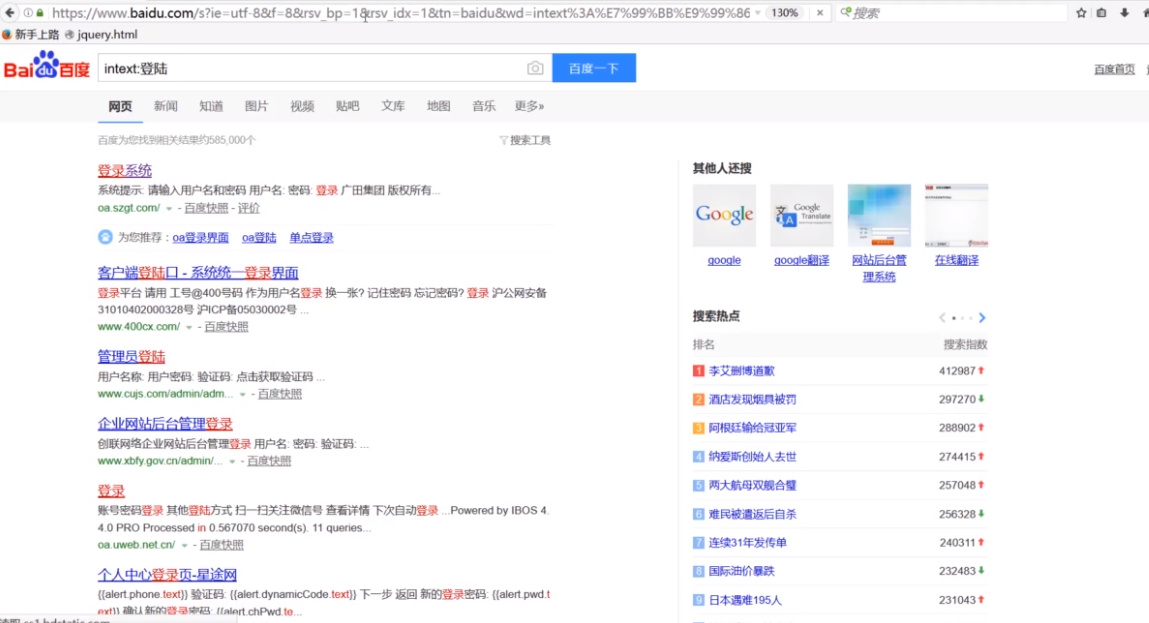
Task: Switch to the 贴吧 tab
Action: 347,106
